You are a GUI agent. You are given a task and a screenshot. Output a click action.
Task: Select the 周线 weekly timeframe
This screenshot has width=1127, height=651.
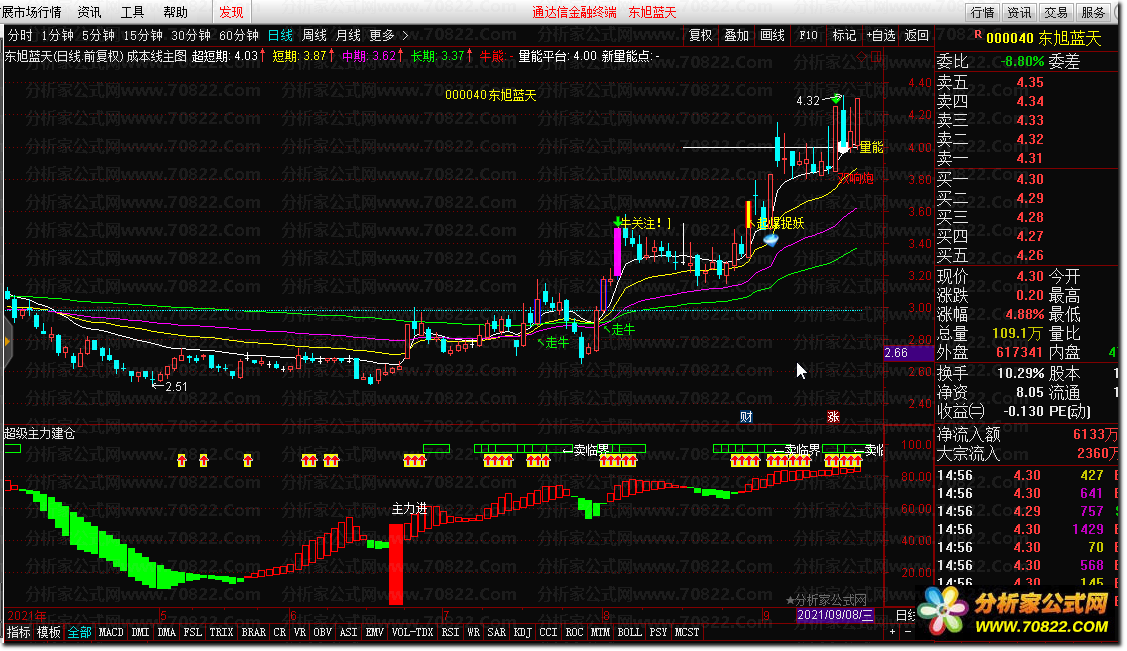(314, 35)
